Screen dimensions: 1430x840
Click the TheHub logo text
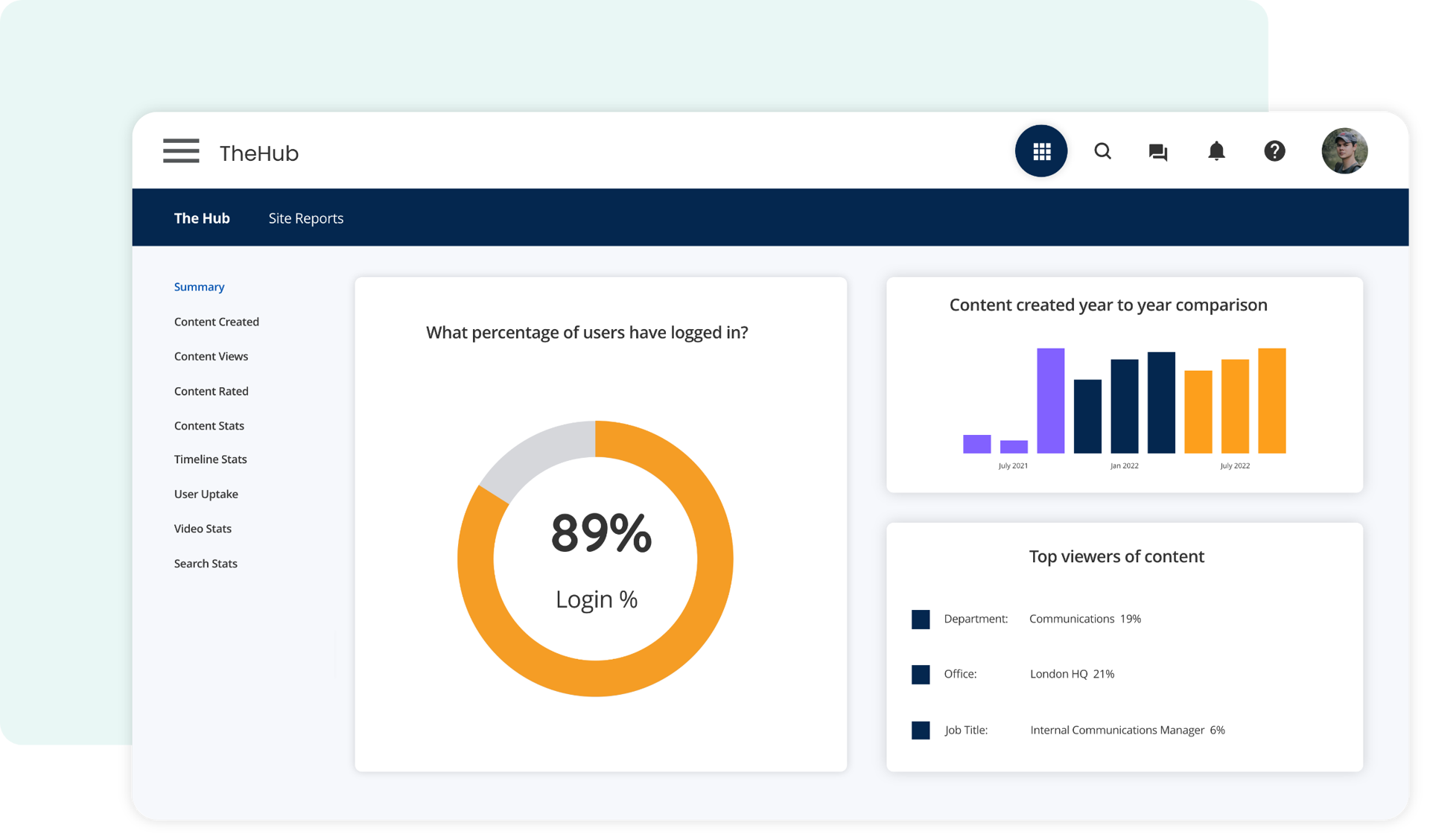click(259, 153)
